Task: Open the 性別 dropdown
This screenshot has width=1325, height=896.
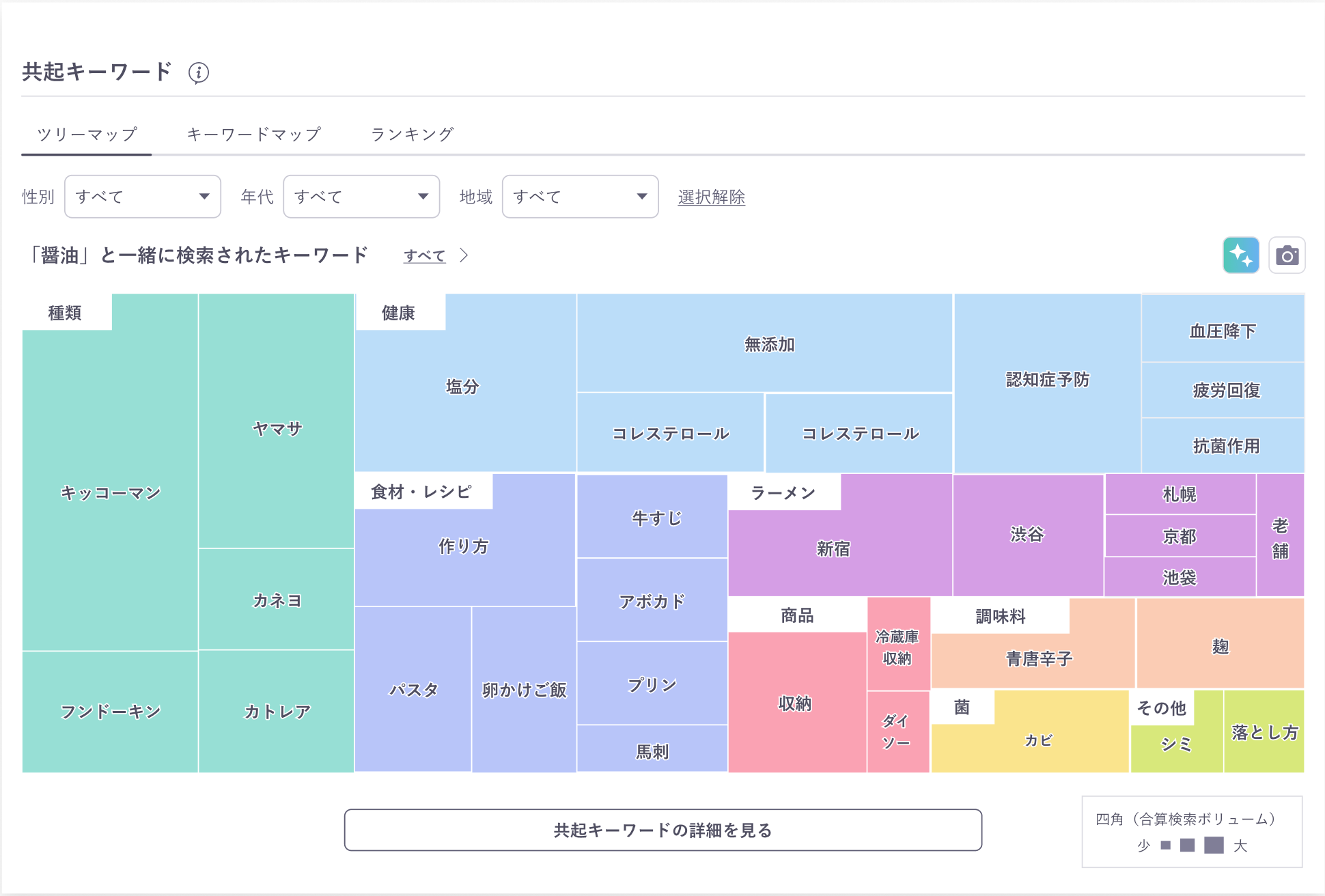Action: coord(143,197)
